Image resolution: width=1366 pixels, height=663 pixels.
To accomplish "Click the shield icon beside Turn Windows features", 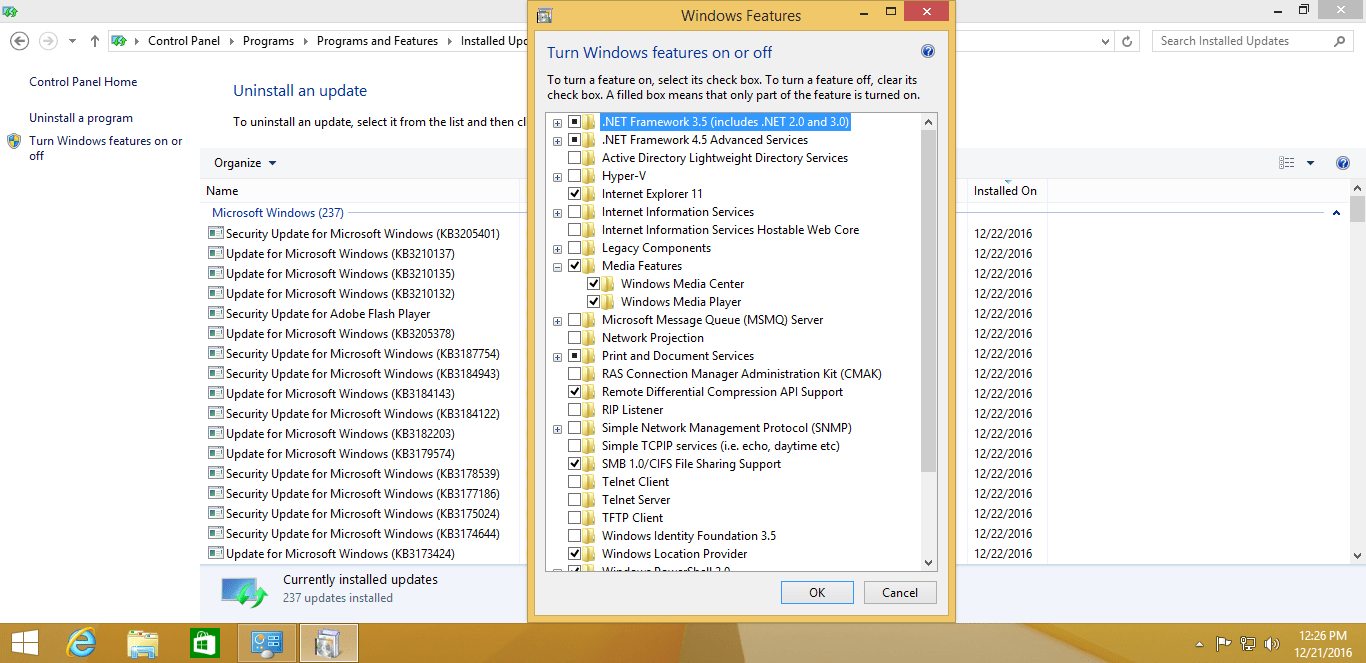I will pos(14,141).
